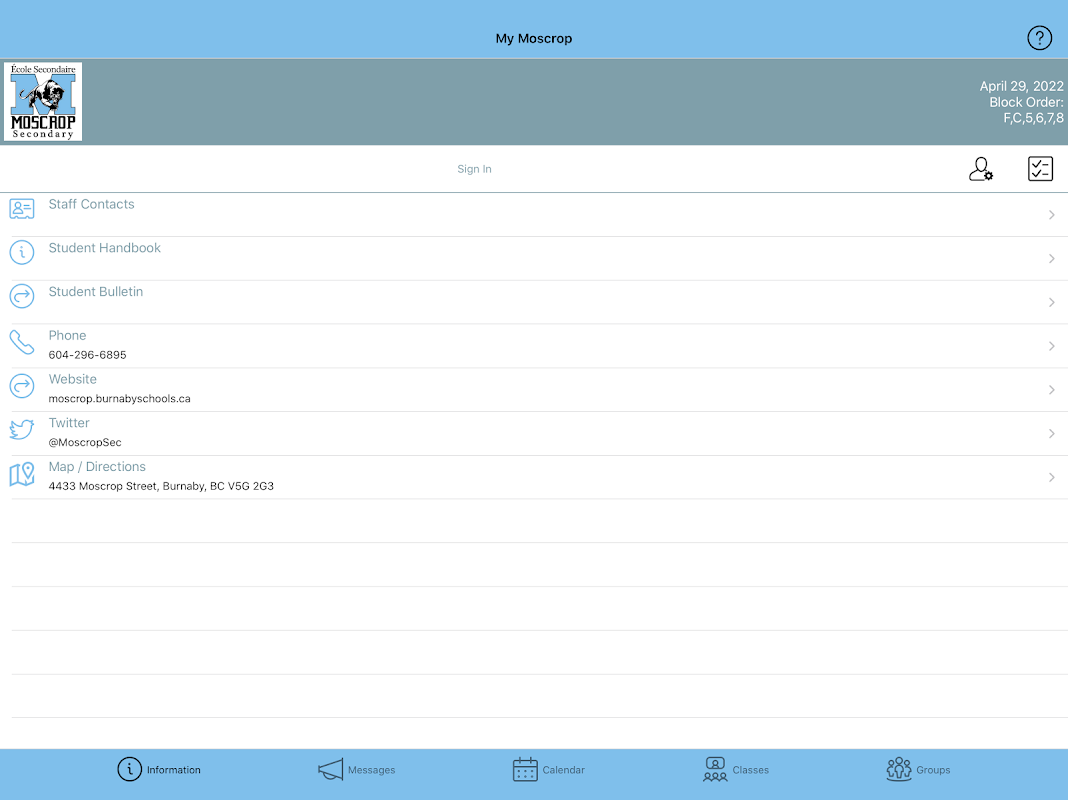
Task: Click the Information tab icon
Action: (129, 769)
